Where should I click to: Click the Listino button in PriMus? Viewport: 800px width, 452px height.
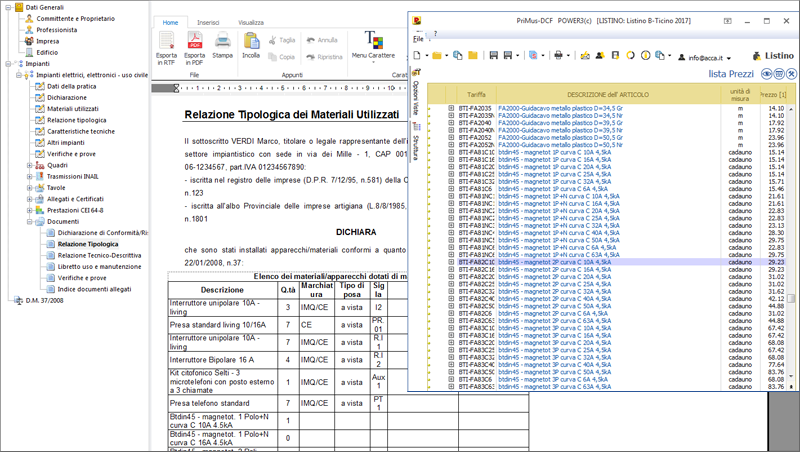[x=773, y=56]
